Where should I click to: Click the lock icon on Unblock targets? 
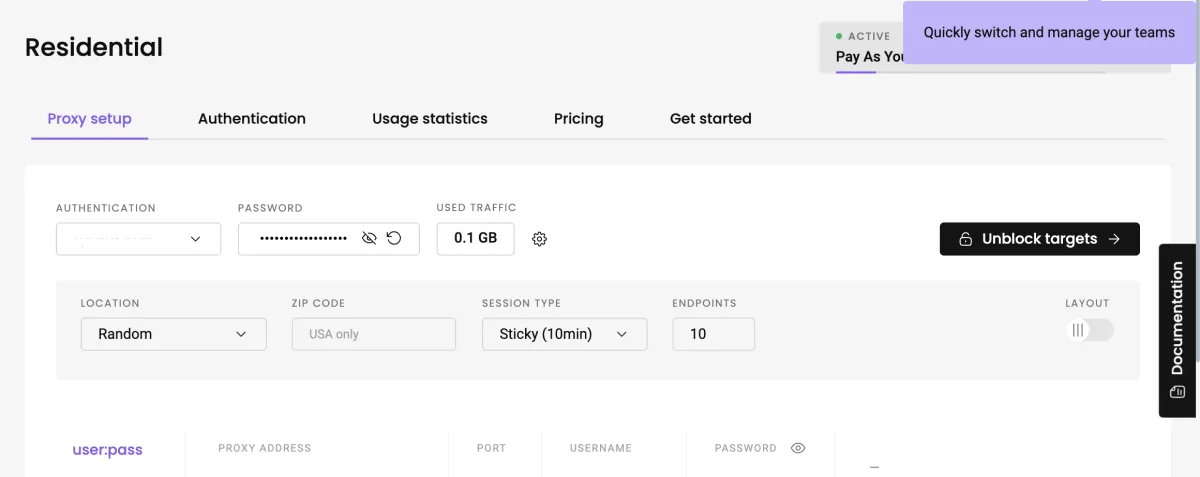click(x=965, y=239)
